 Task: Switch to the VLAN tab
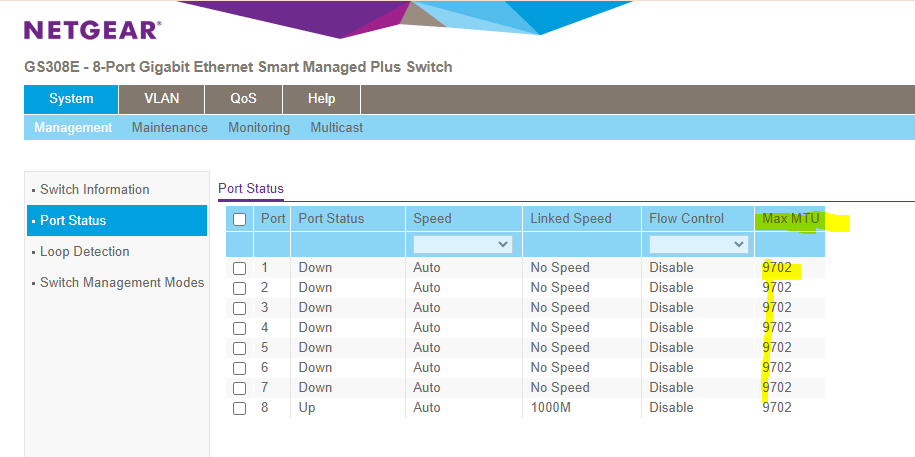coord(162,99)
